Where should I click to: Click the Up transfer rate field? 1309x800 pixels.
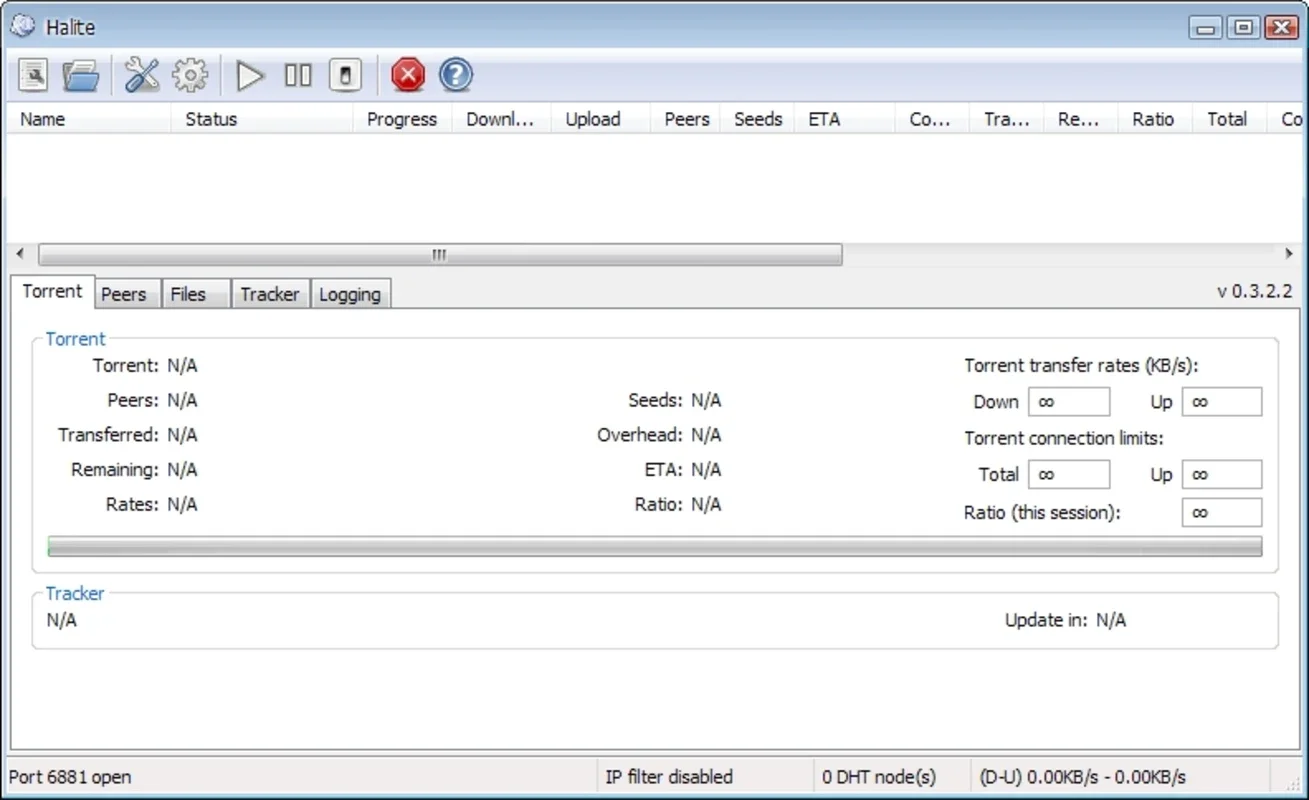coord(1222,402)
